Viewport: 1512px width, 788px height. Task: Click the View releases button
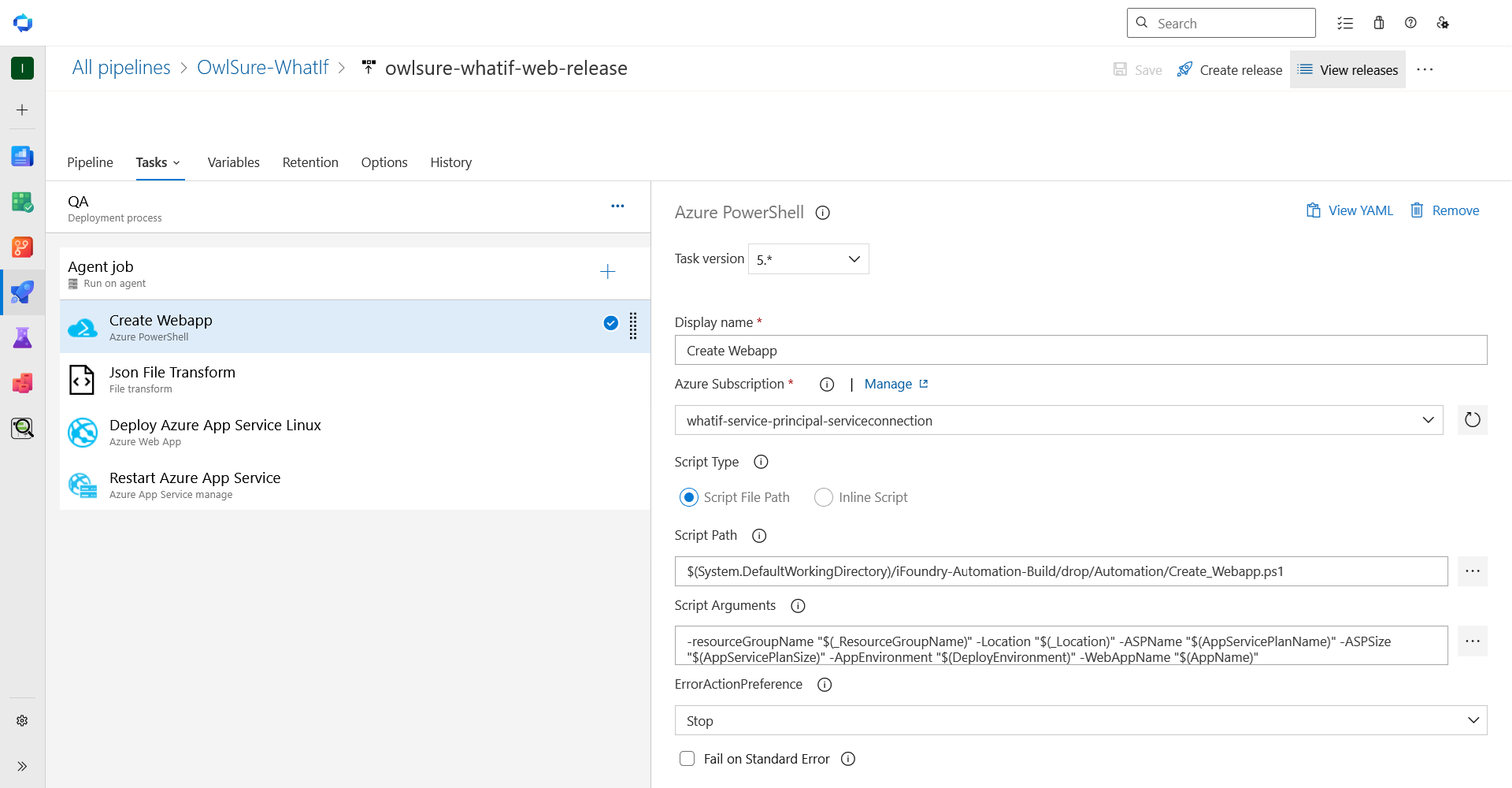pos(1347,69)
